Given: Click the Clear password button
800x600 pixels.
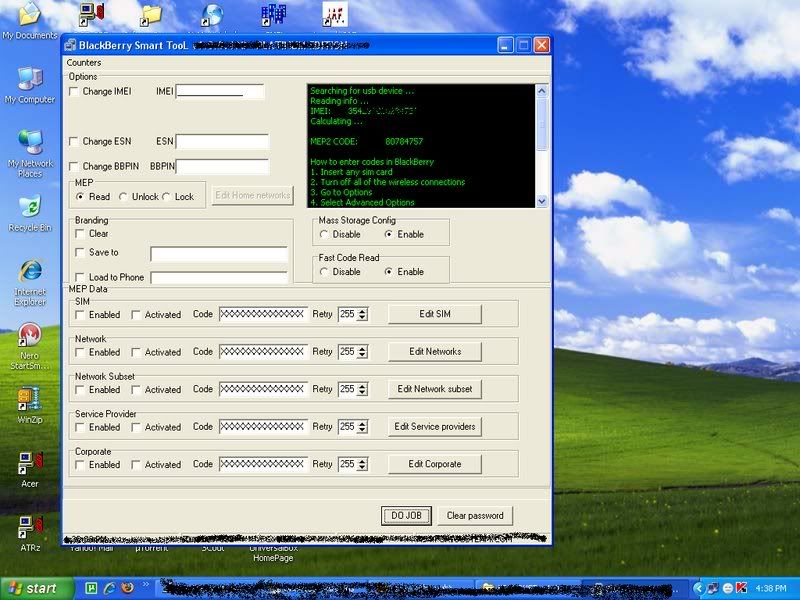Looking at the screenshot, I should tap(475, 516).
